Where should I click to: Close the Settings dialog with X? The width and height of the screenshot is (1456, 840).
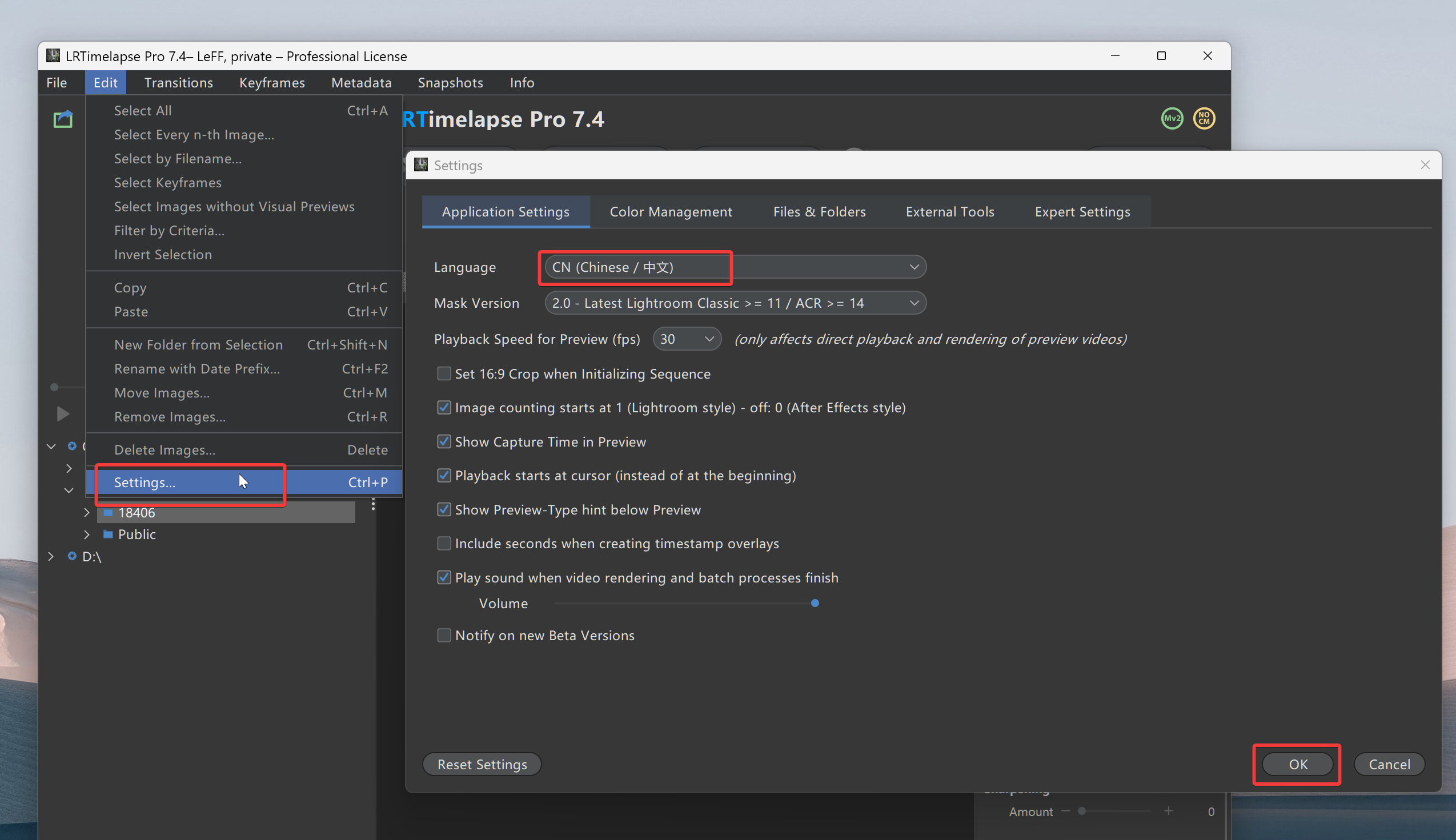pyautogui.click(x=1425, y=165)
